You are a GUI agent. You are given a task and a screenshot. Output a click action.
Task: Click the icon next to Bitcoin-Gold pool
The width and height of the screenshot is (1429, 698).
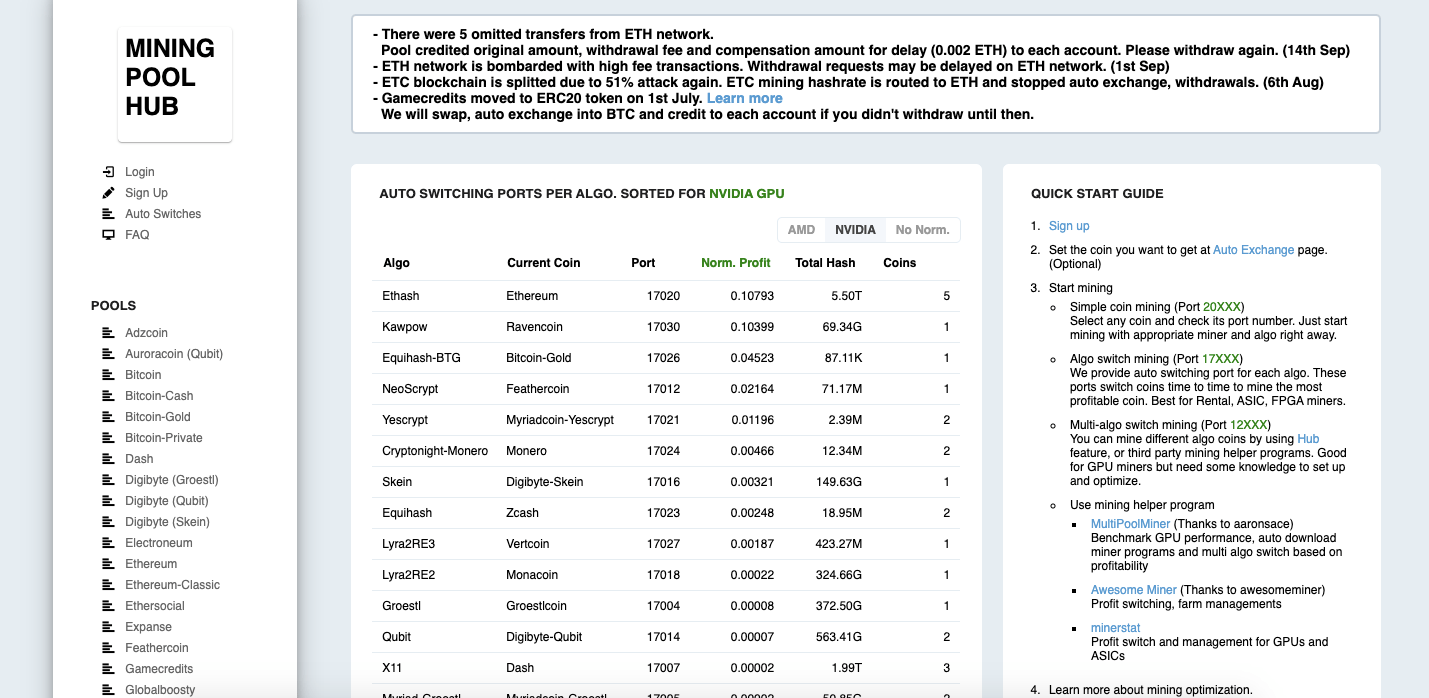click(x=109, y=417)
